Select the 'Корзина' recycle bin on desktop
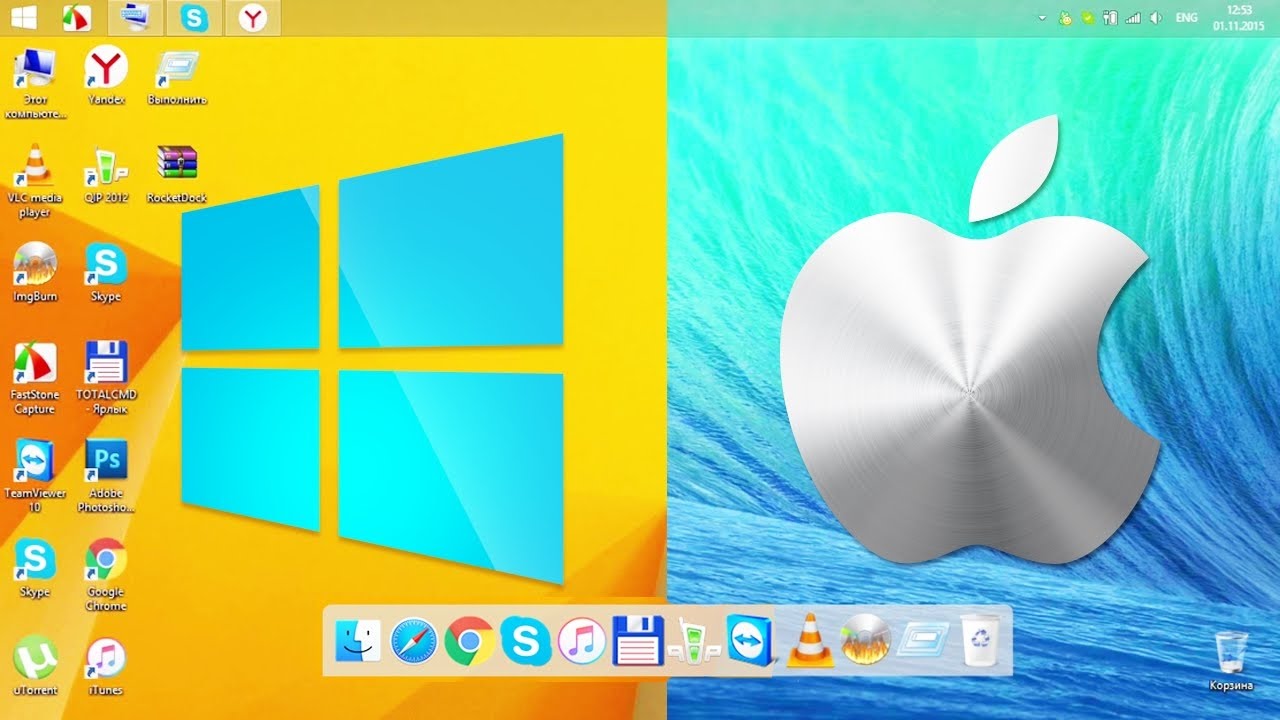 [1231, 661]
